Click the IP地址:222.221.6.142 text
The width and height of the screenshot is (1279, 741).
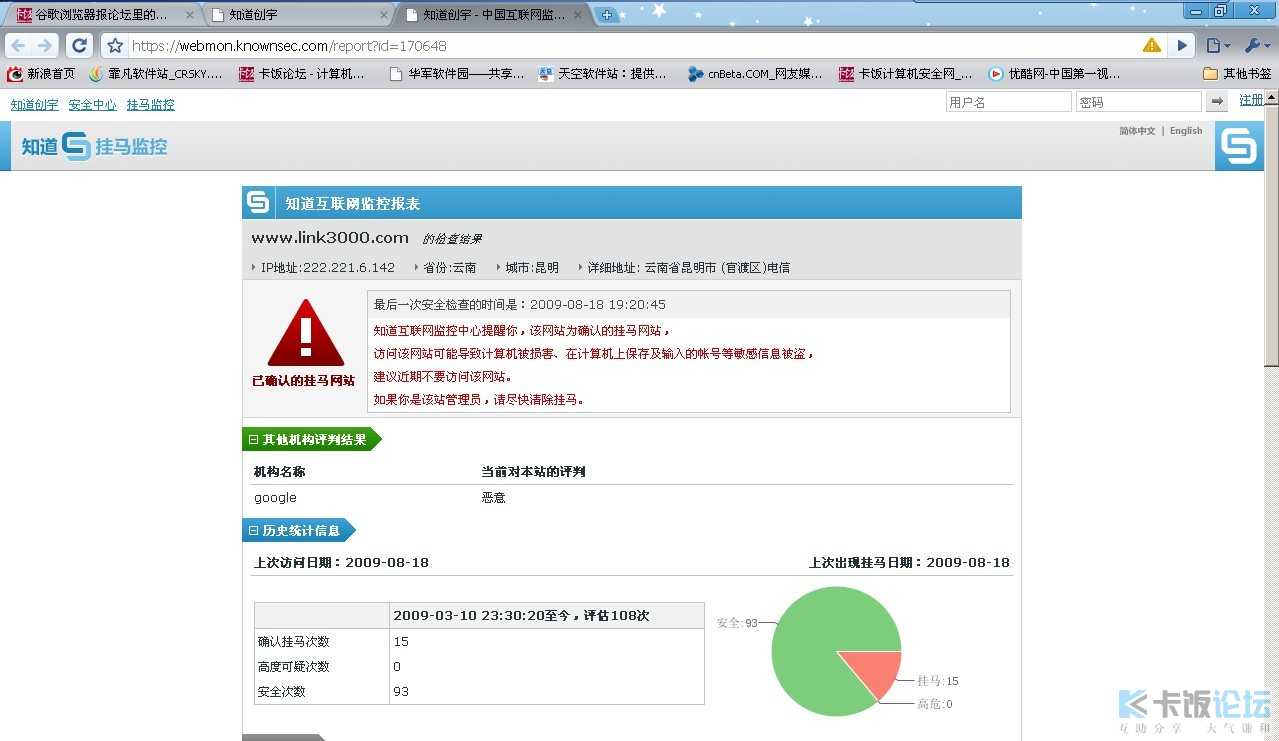tap(327, 268)
